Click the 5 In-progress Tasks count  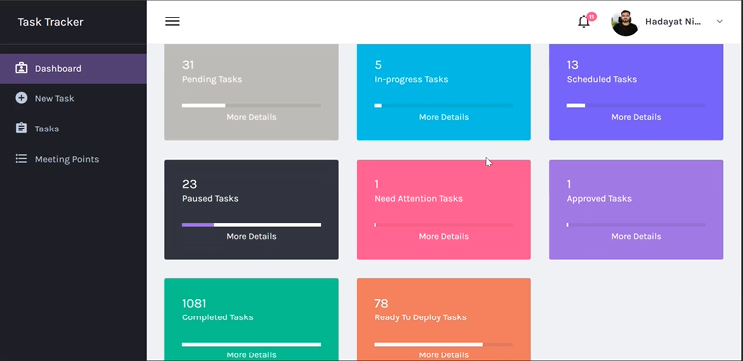click(378, 65)
